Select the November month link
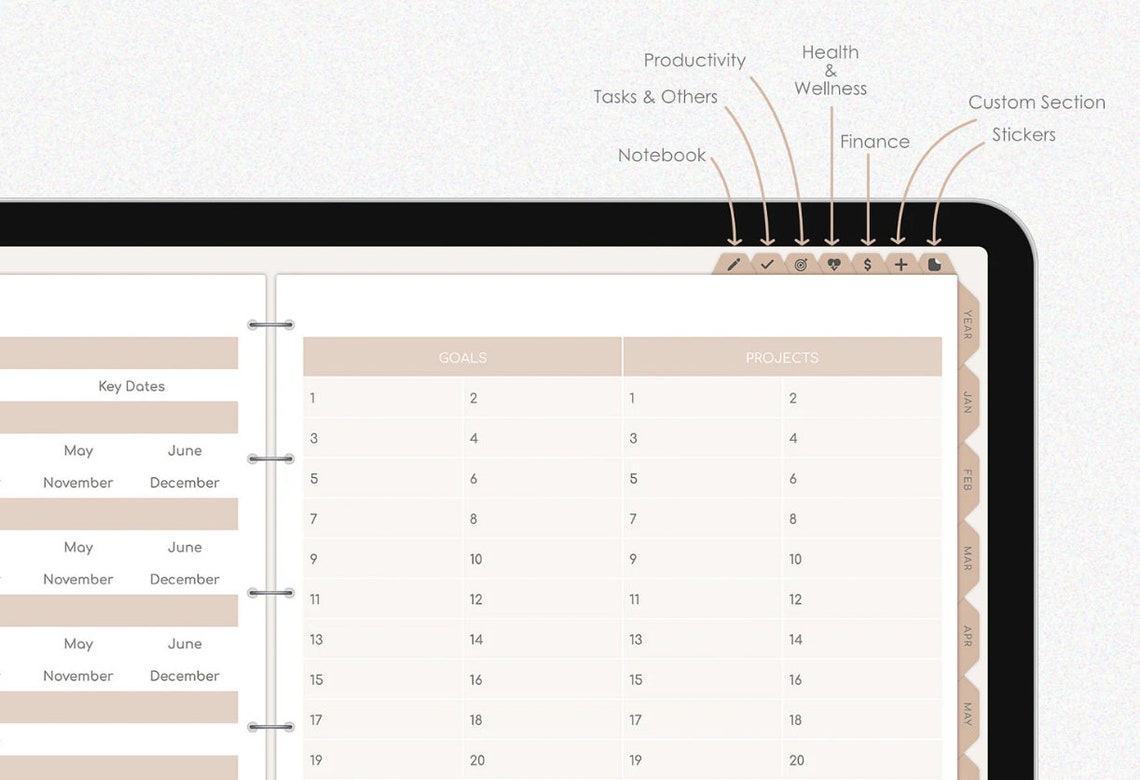Viewport: 1140px width, 780px height. point(77,482)
